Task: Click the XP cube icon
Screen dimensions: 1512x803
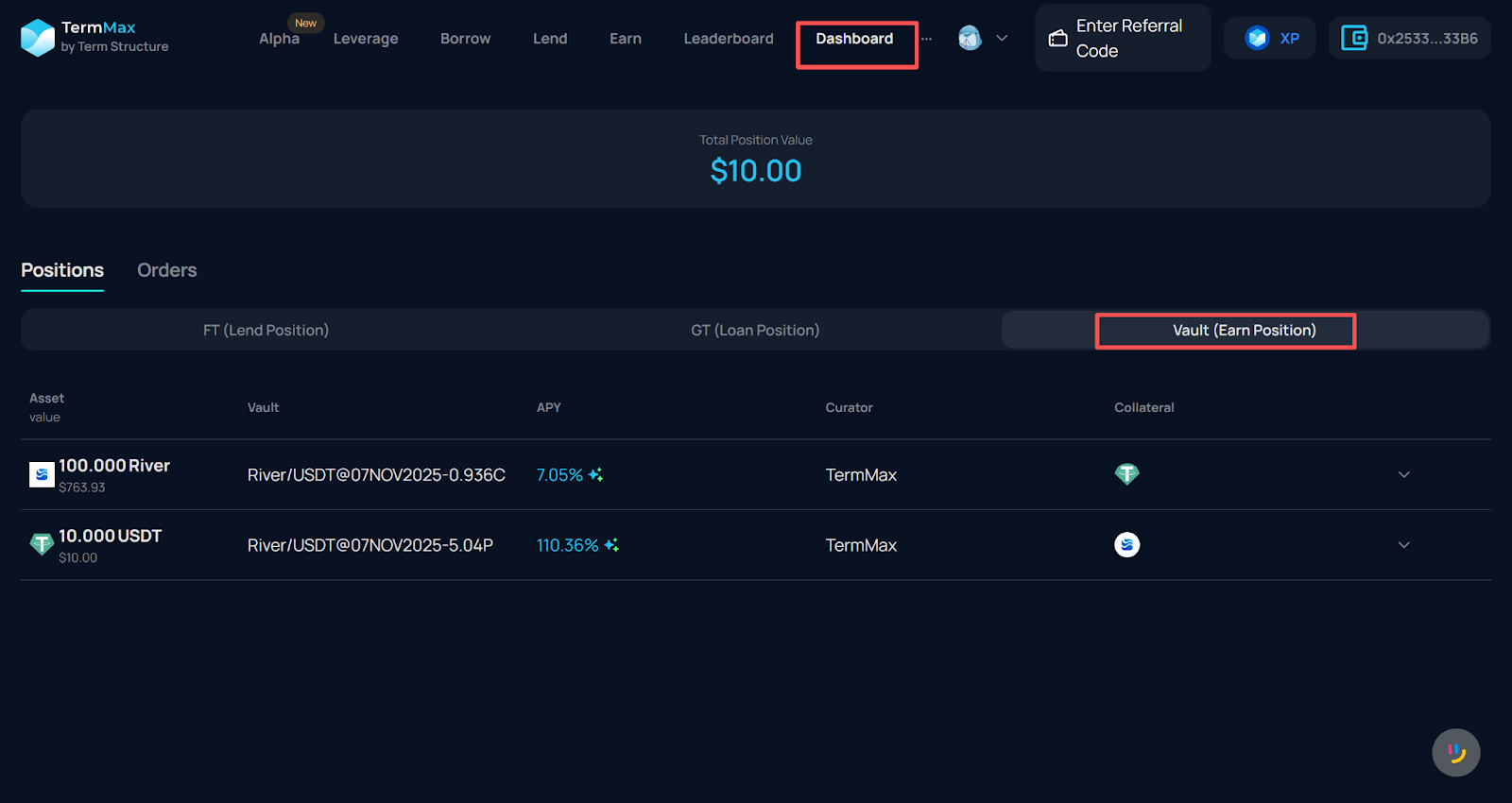Action: point(1257,38)
